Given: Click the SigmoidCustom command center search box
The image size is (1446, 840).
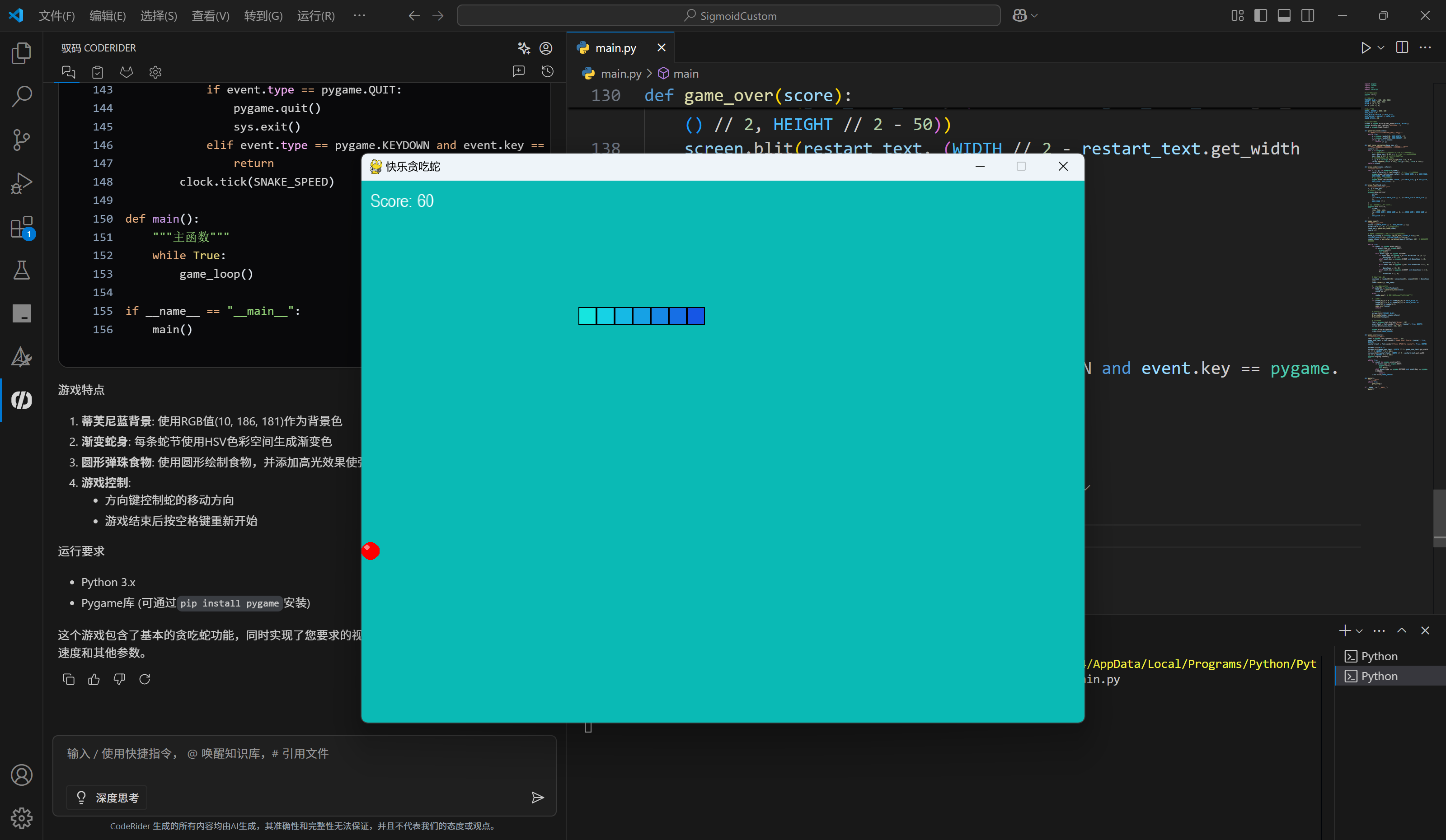Looking at the screenshot, I should (x=729, y=15).
